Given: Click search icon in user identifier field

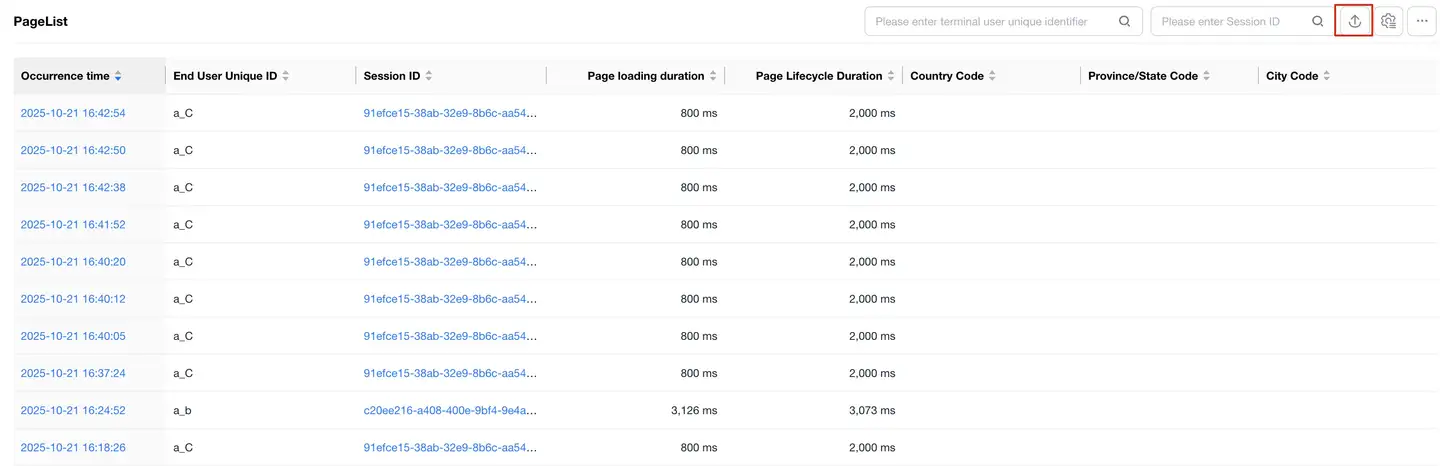Looking at the screenshot, I should tap(1125, 21).
